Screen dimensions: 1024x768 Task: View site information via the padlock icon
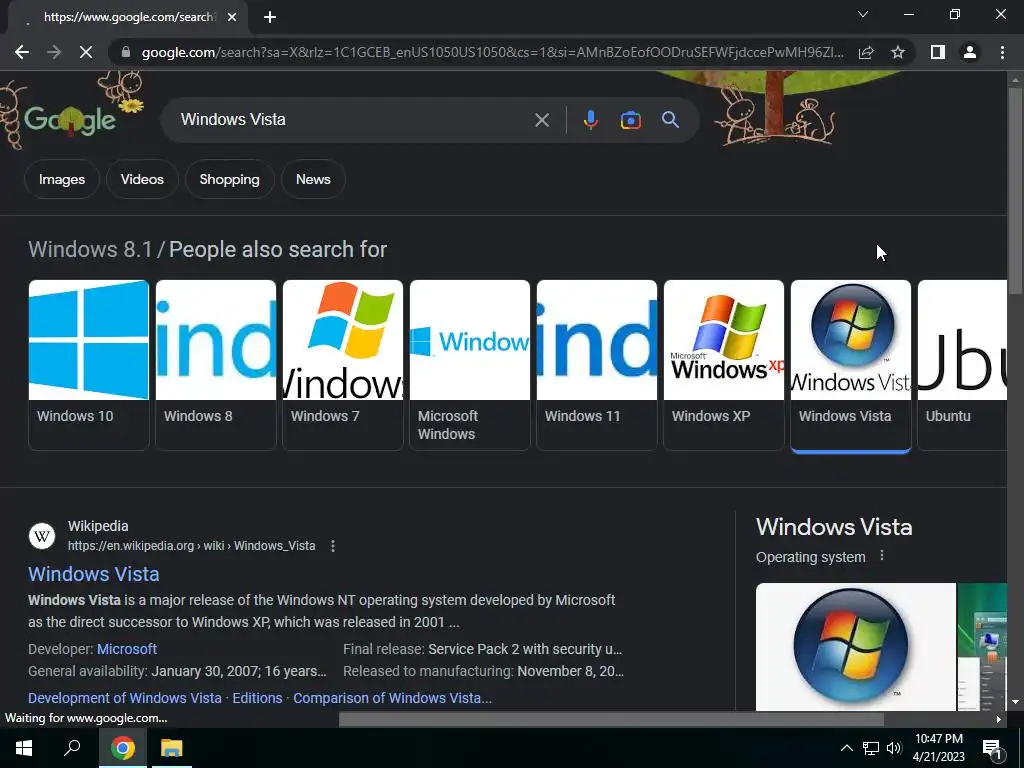click(126, 52)
